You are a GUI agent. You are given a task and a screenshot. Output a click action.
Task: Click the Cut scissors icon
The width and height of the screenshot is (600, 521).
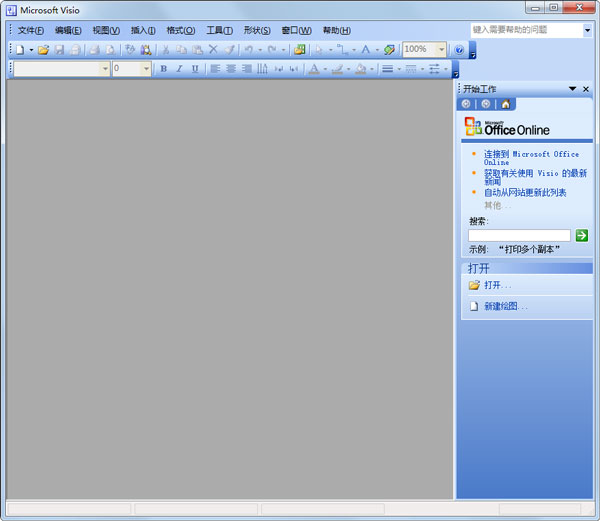(166, 50)
